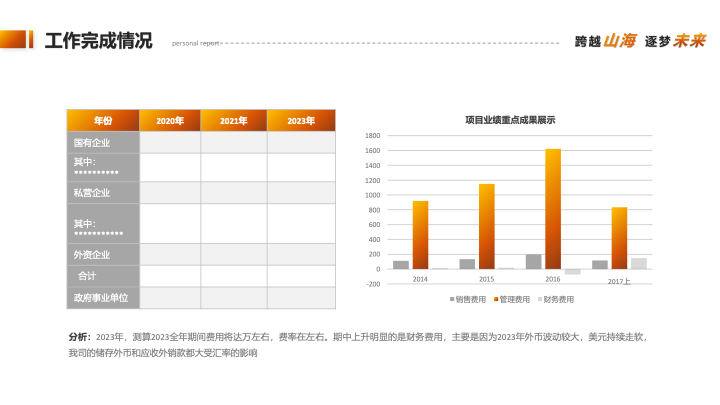This screenshot has height=405, width=720.
Task: Select the orange 管理费用 bar for 2014
Action: click(420, 235)
